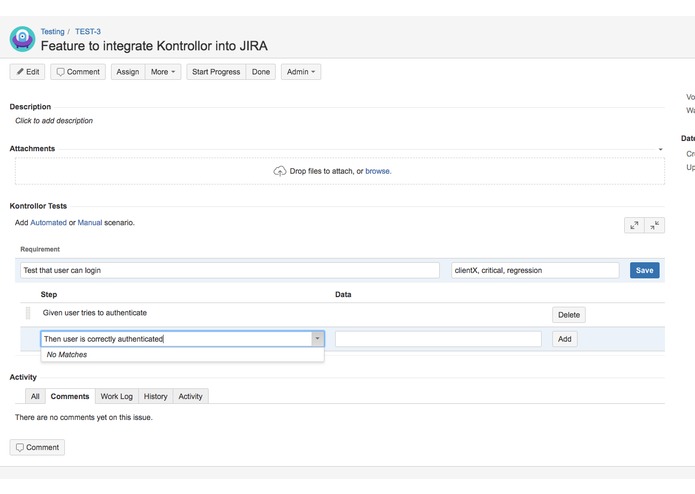Viewport: 695px width, 494px height.
Task: Click 'Click to add description' placeholder
Action: tap(54, 121)
